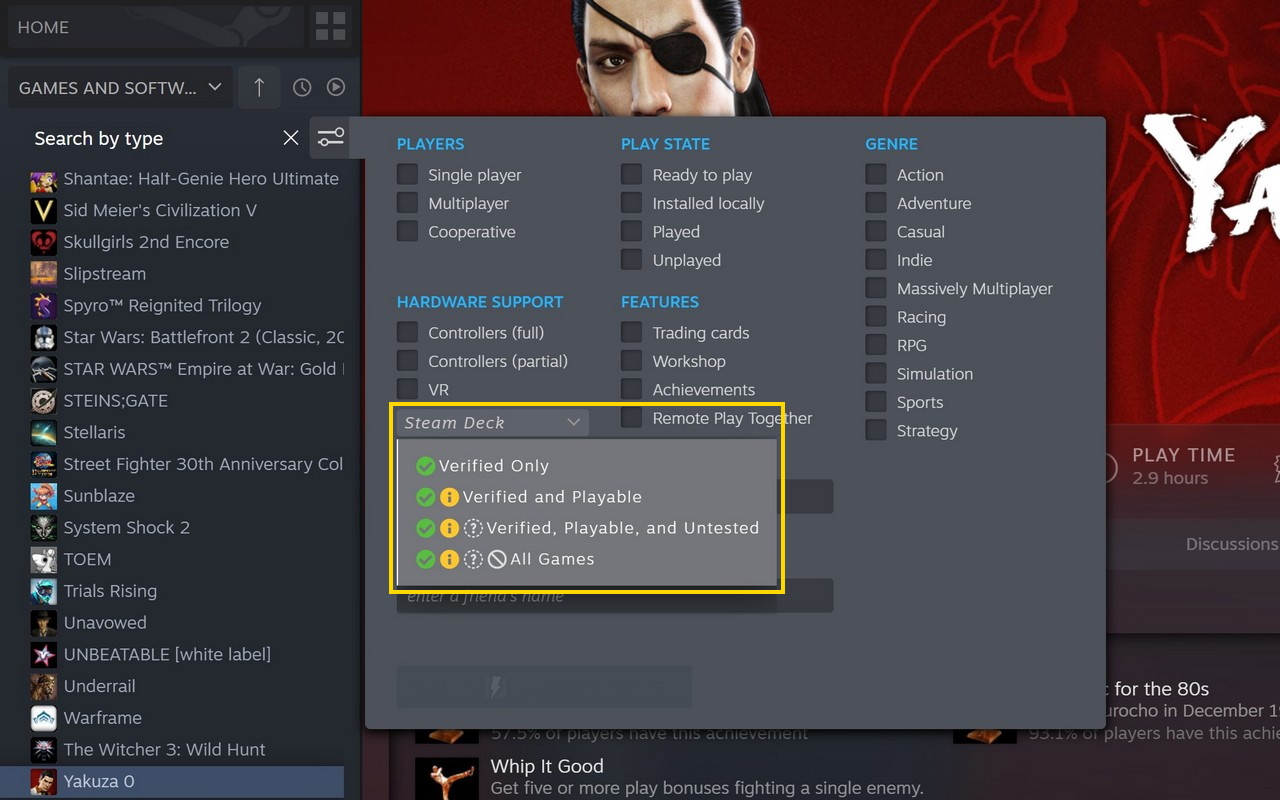Open the Discussions tab
The width and height of the screenshot is (1280, 800).
point(1232,544)
